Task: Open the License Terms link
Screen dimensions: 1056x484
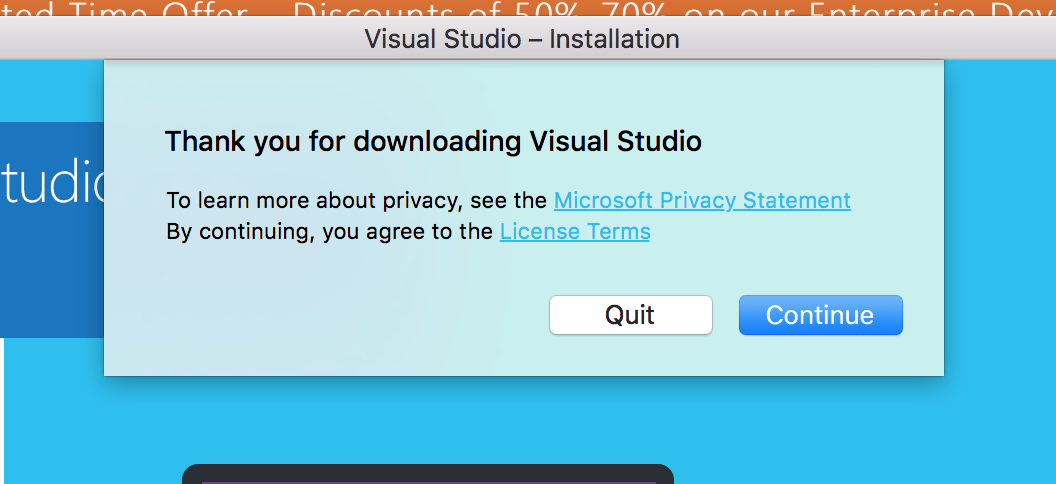Action: (574, 232)
